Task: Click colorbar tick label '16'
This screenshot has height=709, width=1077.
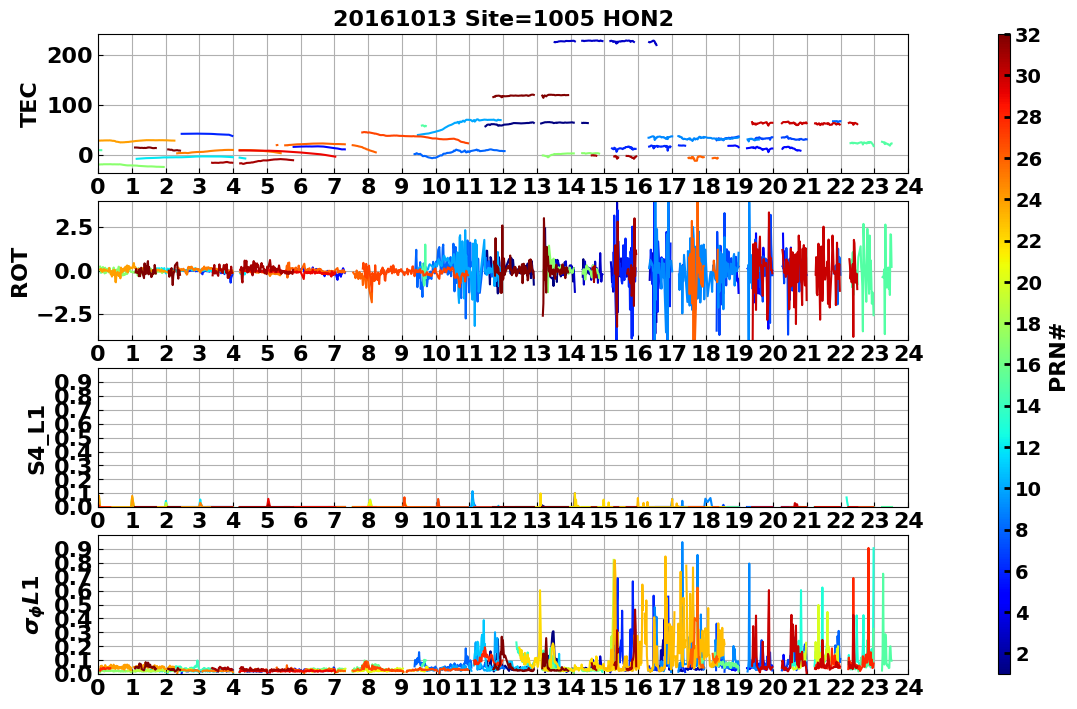Action: pos(1029,365)
